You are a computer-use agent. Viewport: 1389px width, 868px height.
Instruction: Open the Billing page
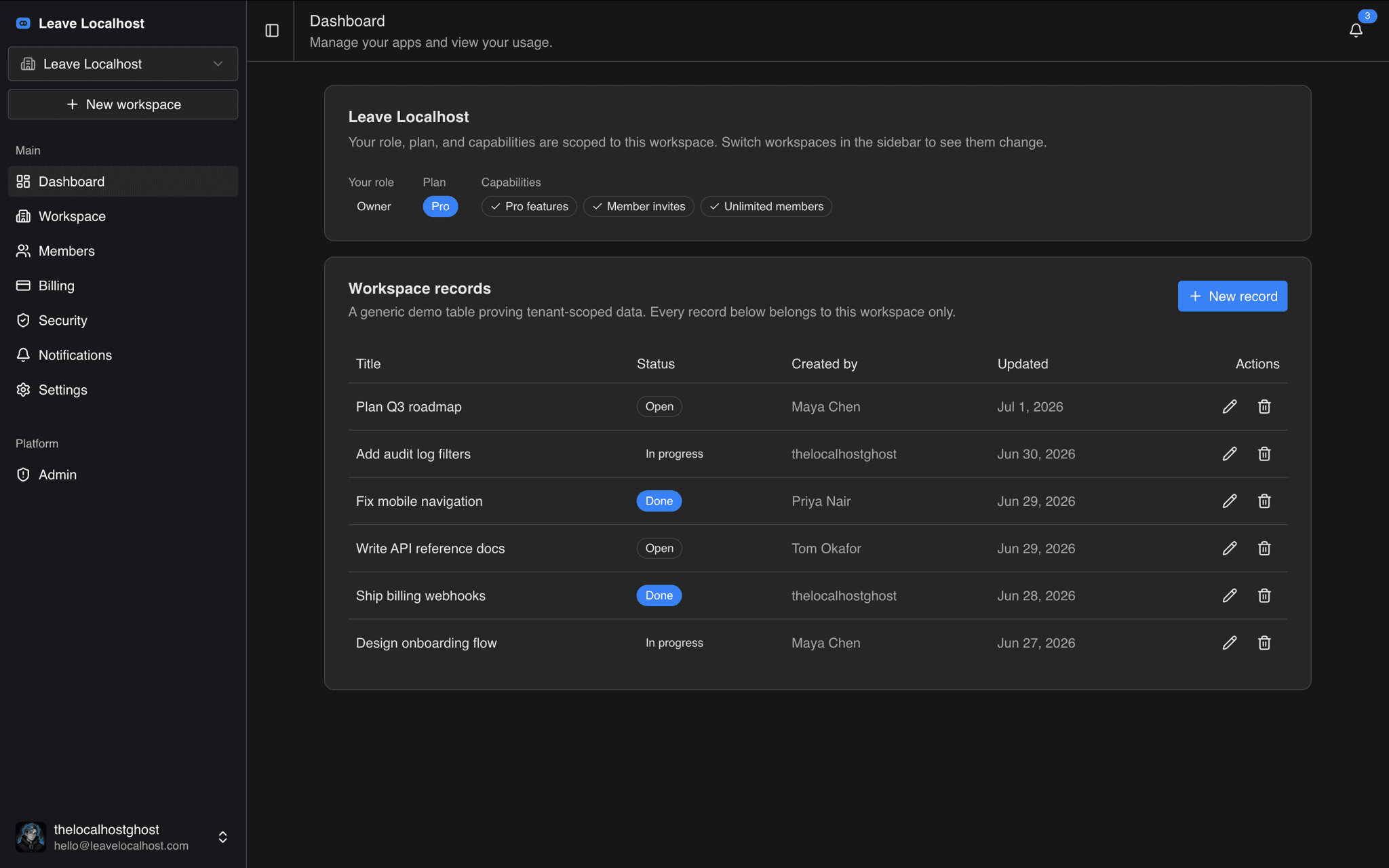tap(123, 285)
